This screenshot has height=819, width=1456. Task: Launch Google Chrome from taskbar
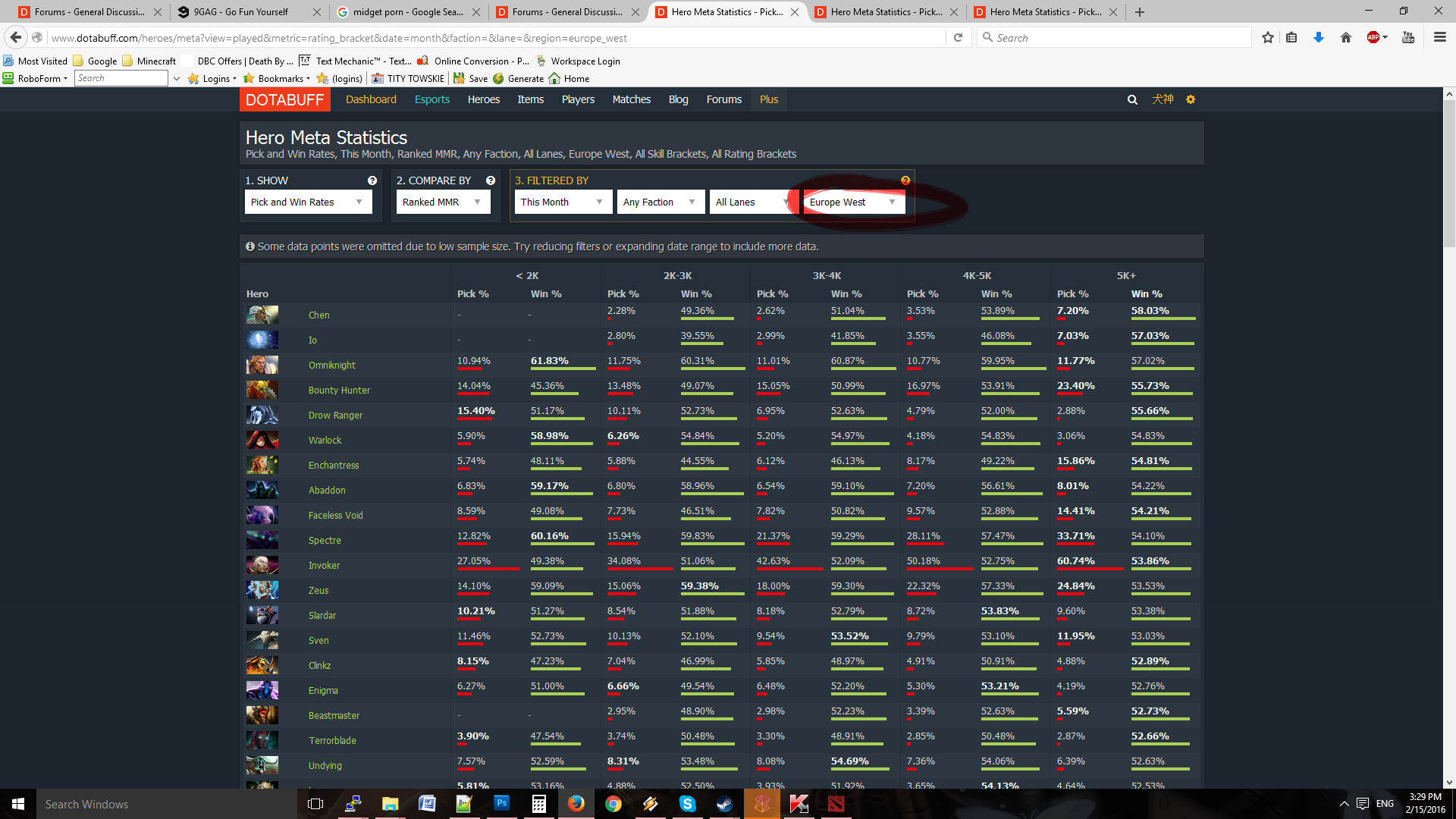coord(613,804)
